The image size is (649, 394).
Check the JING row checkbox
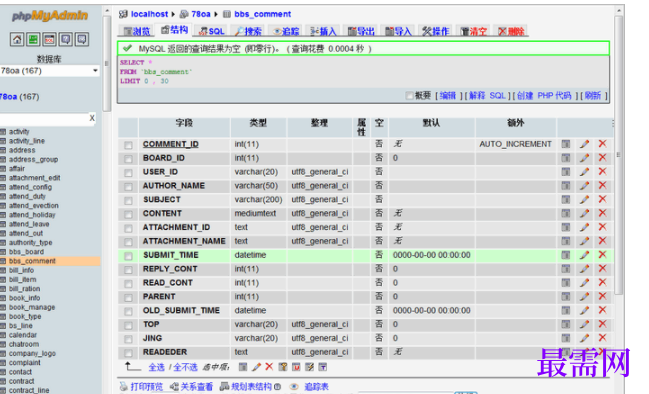128,339
